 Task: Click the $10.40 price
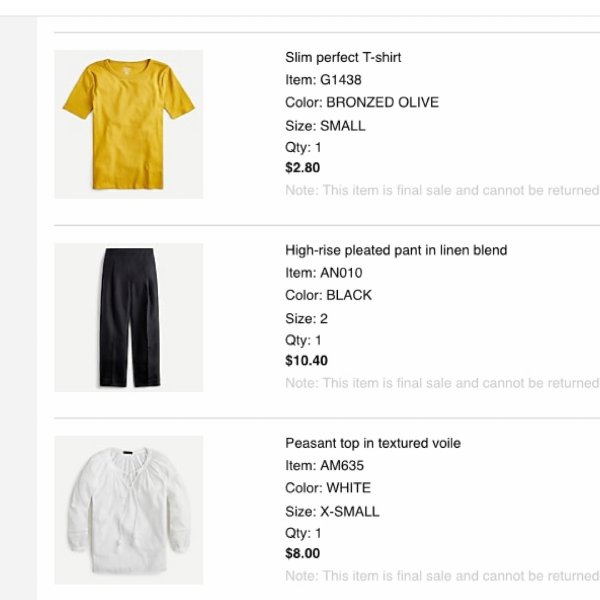click(x=306, y=361)
